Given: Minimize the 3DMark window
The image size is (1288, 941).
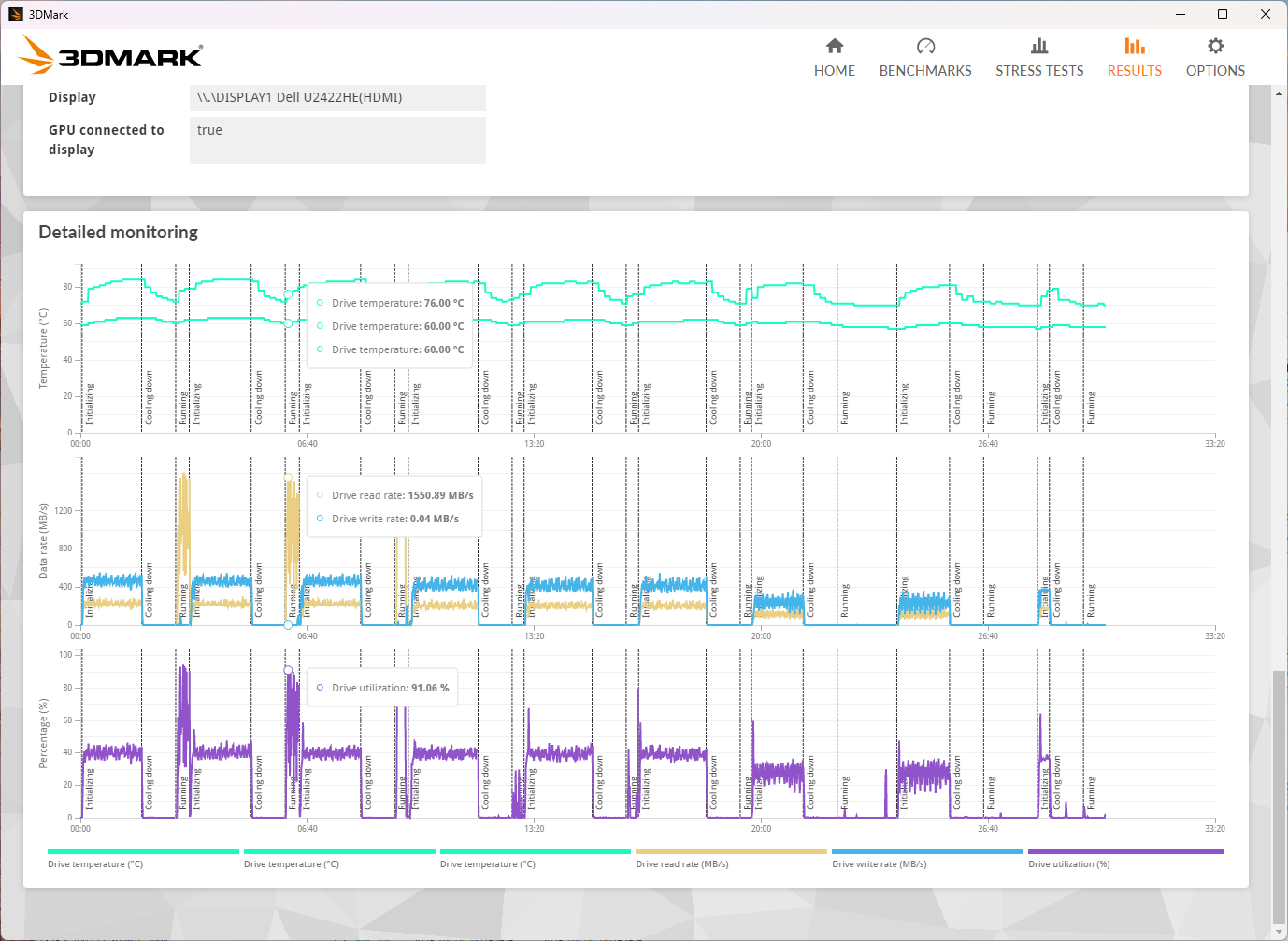Looking at the screenshot, I should [1180, 14].
